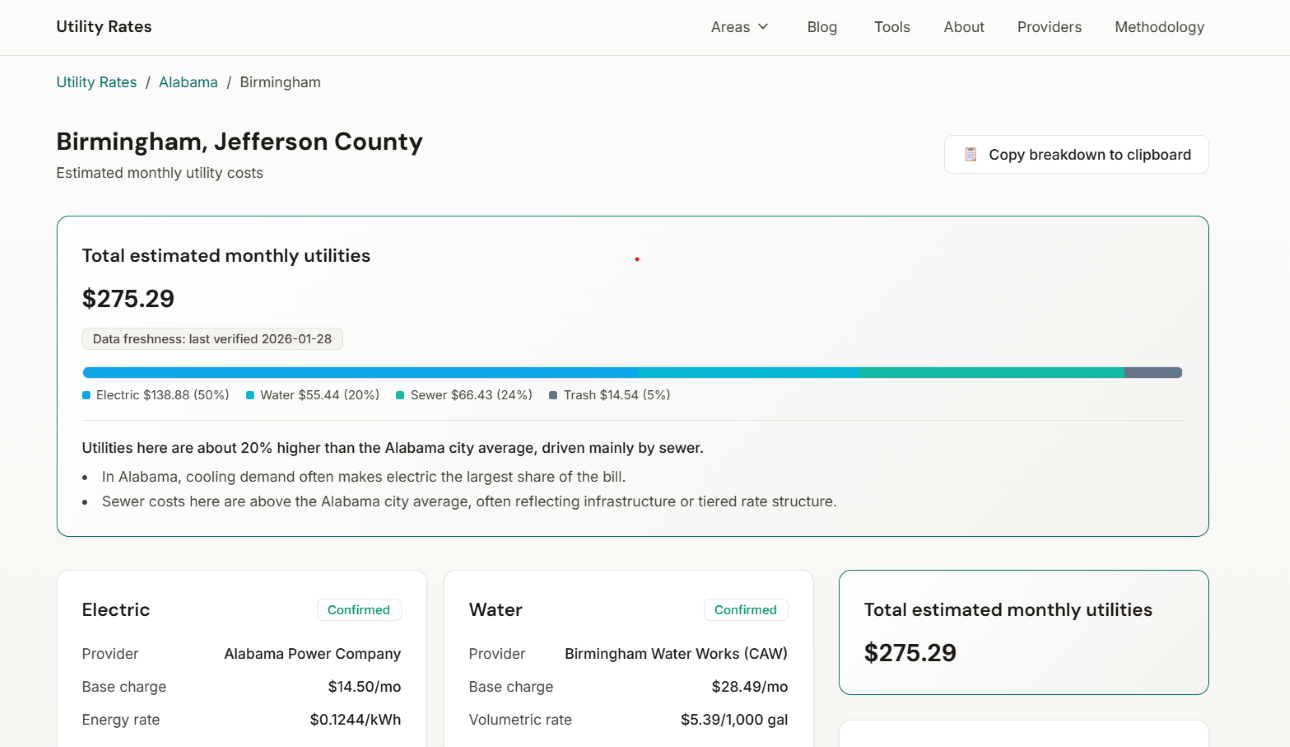Click the Confirmed badge on the Water card
Image resolution: width=1290 pixels, height=747 pixels.
746,609
